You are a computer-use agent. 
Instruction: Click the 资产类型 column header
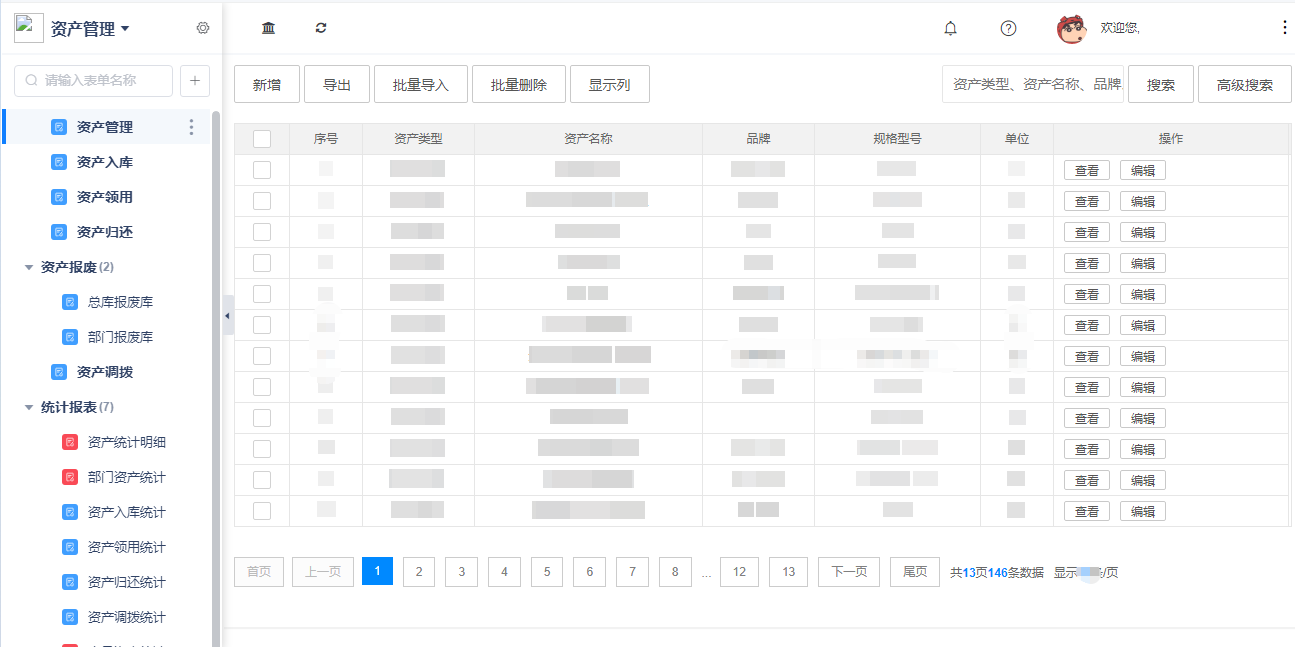click(418, 139)
